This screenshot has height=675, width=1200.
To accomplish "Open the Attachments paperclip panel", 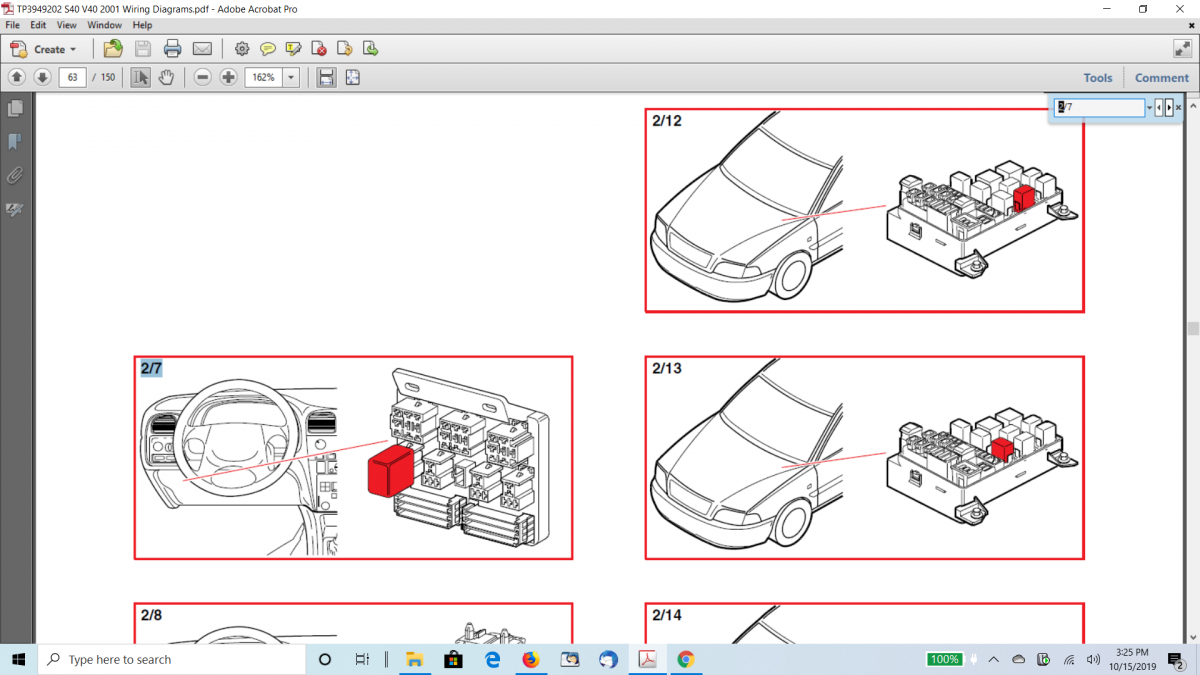I will (x=15, y=175).
